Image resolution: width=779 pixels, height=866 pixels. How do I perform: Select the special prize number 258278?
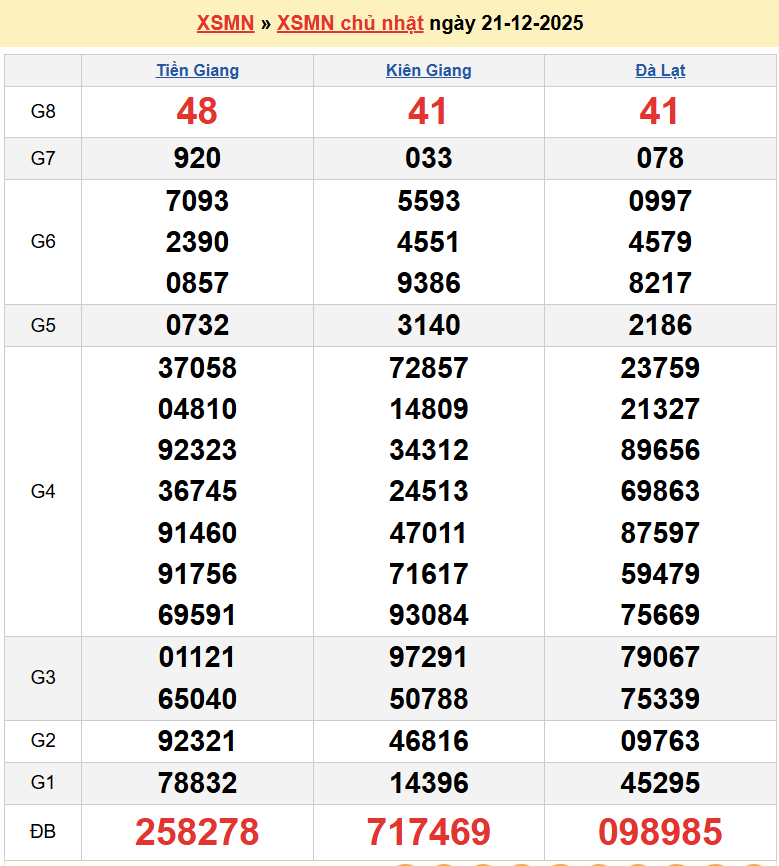point(197,831)
